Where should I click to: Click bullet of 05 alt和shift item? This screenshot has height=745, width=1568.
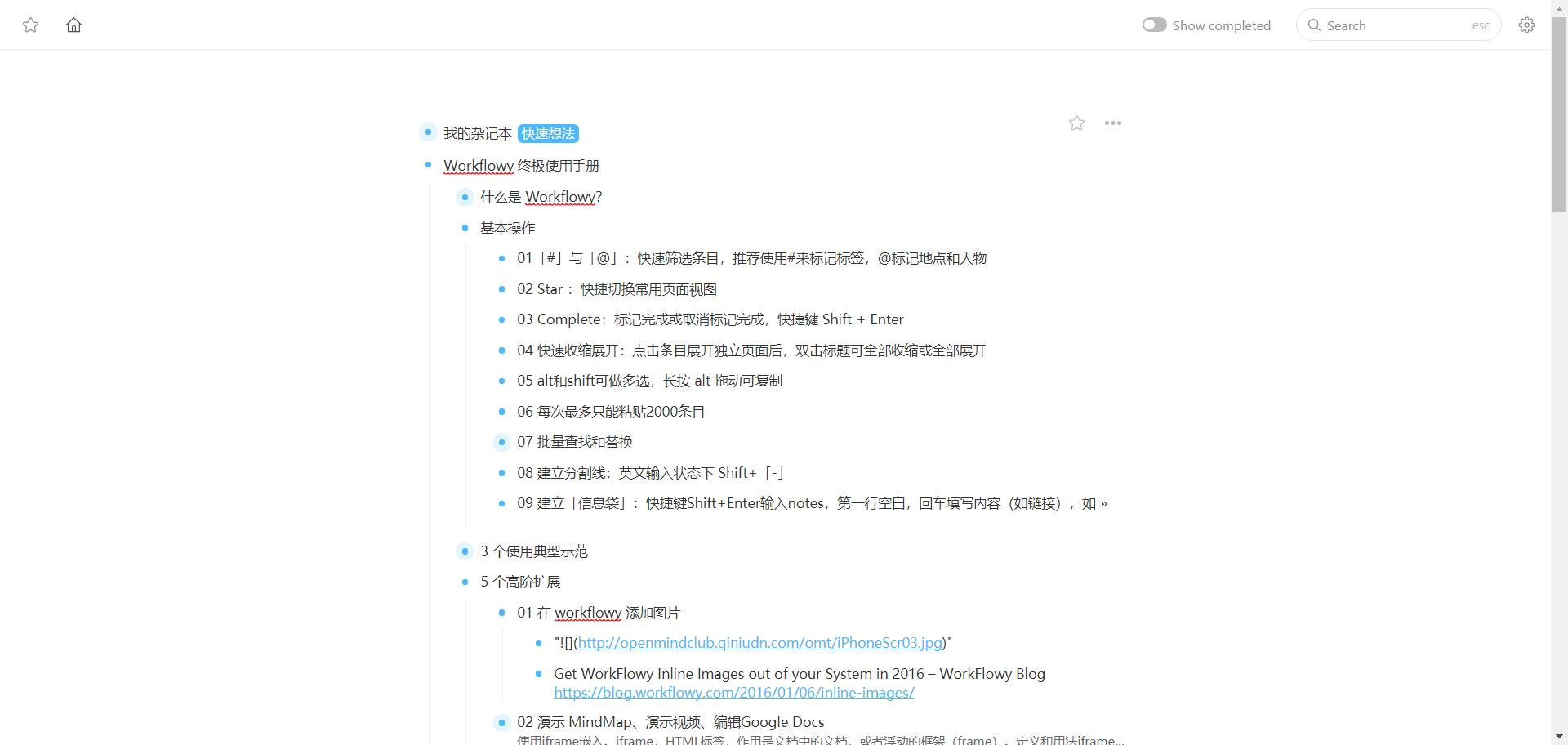[x=501, y=381]
